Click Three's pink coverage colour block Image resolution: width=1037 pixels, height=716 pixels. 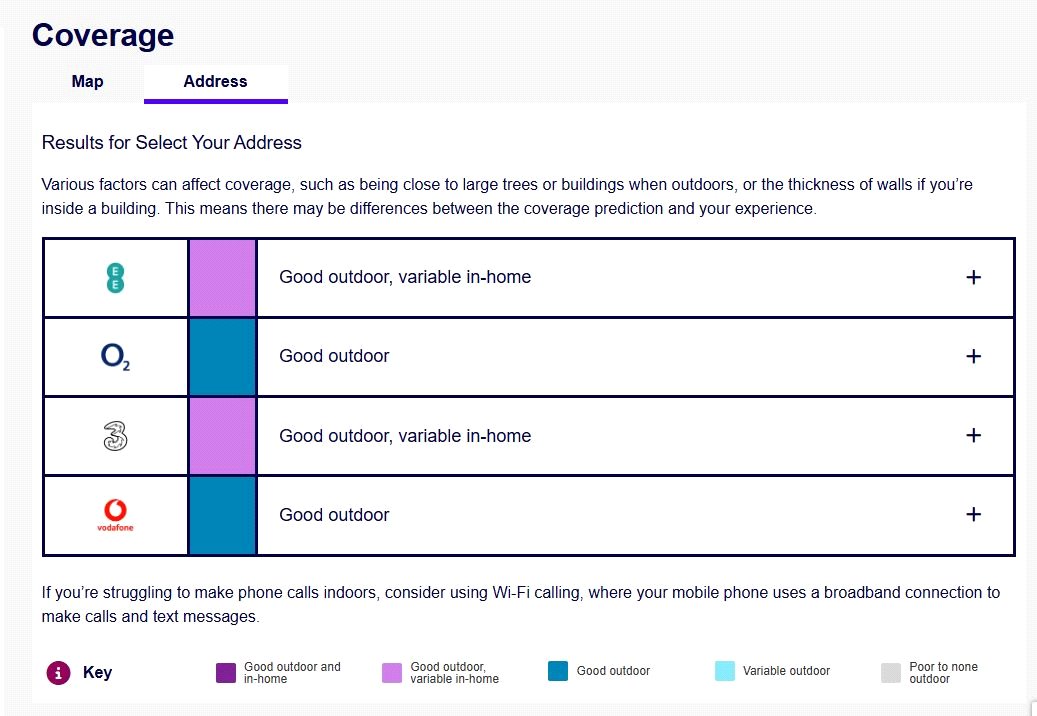[222, 436]
